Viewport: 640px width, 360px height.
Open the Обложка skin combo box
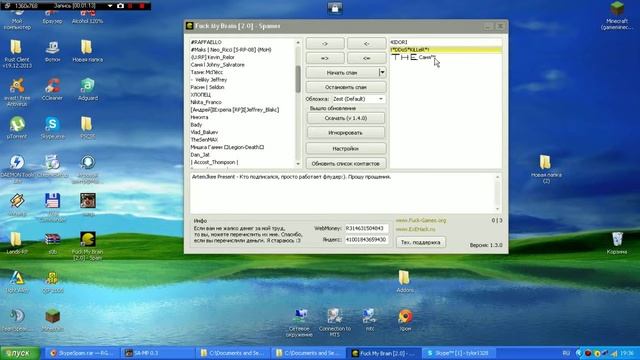(x=358, y=99)
